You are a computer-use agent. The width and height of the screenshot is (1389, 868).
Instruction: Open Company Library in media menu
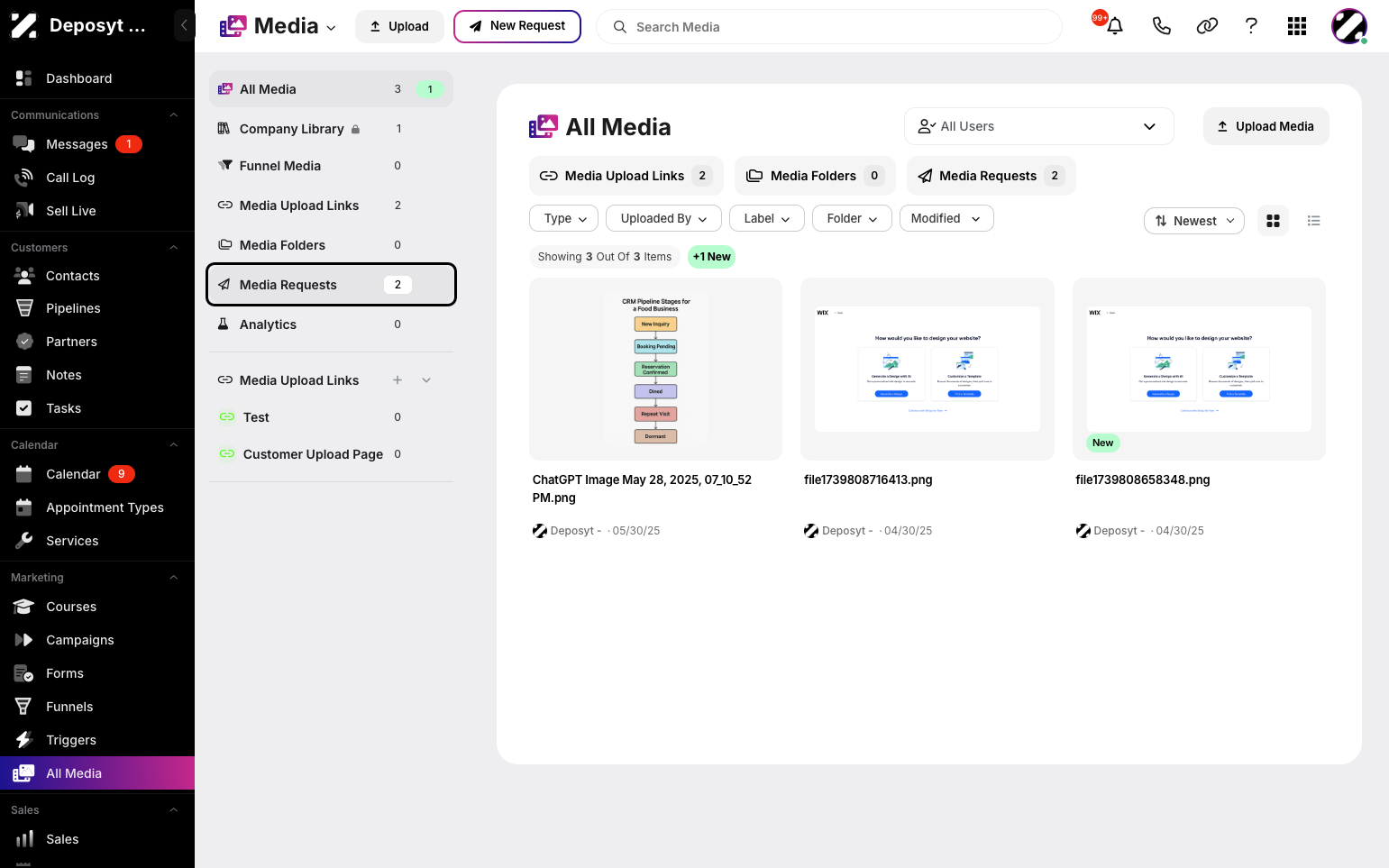pos(331,129)
